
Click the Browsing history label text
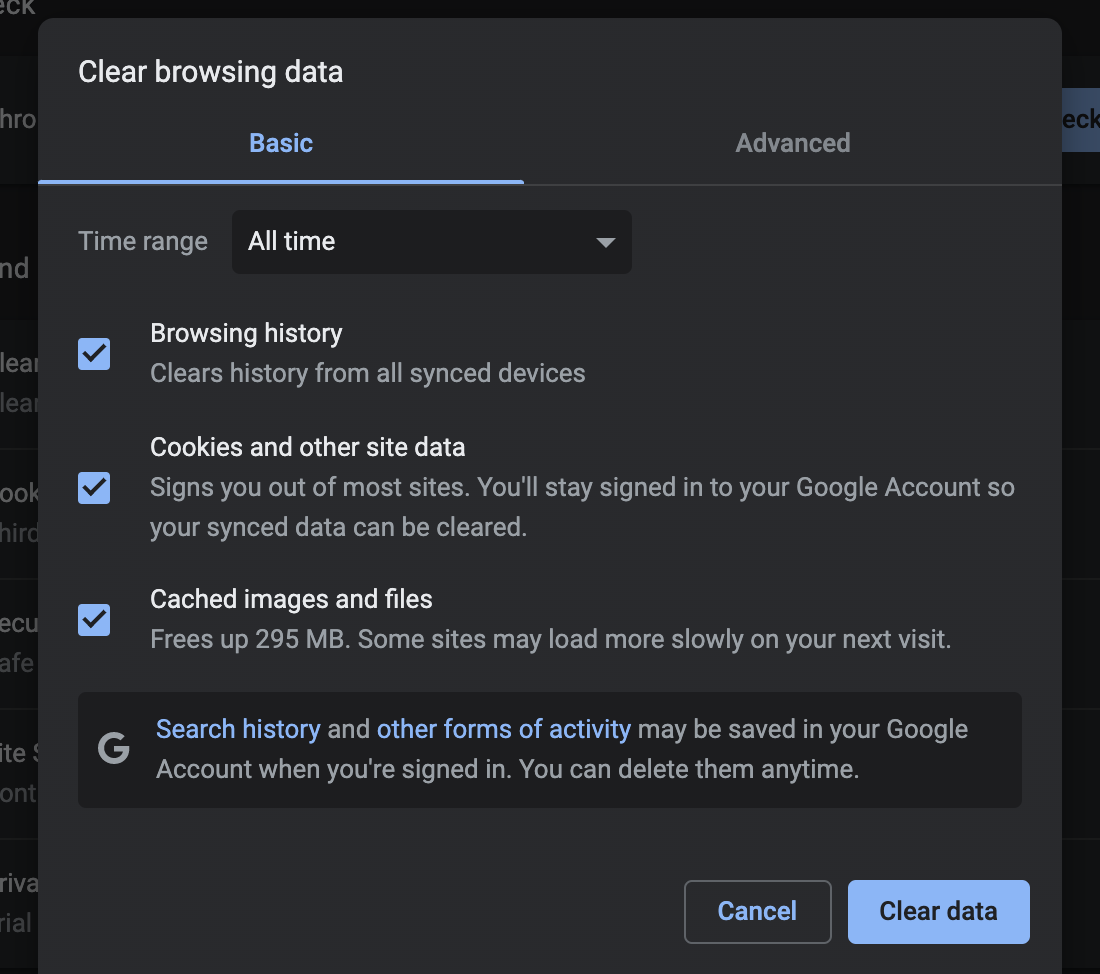pyautogui.click(x=246, y=333)
